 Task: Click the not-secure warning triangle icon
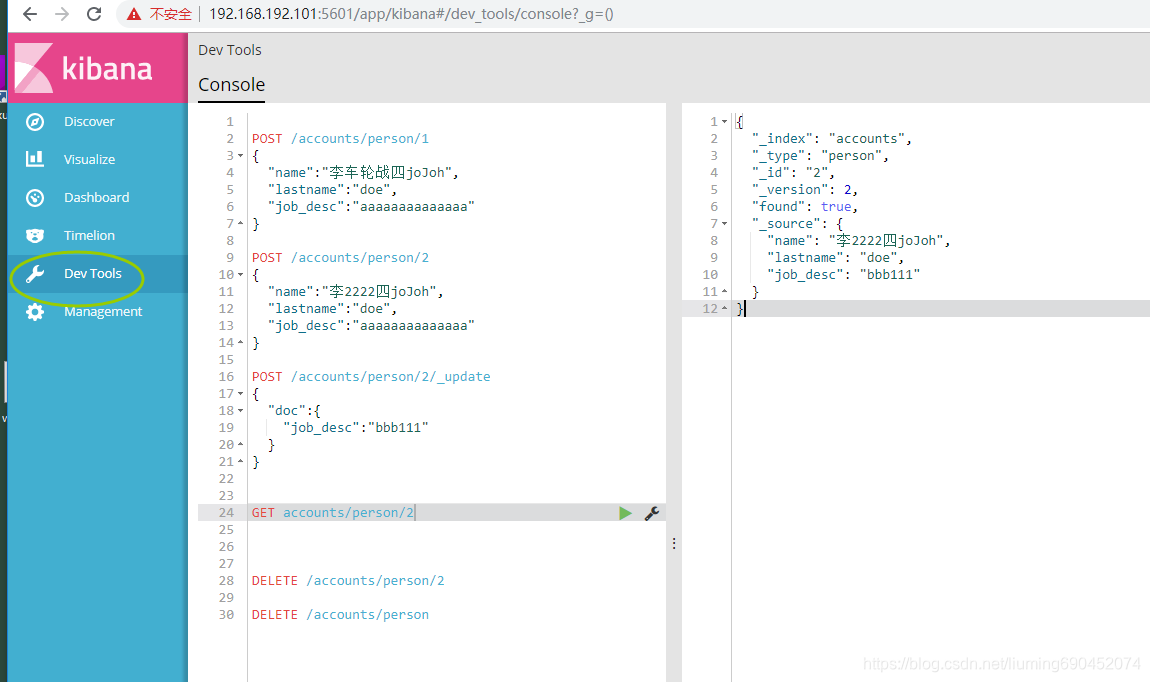point(133,14)
